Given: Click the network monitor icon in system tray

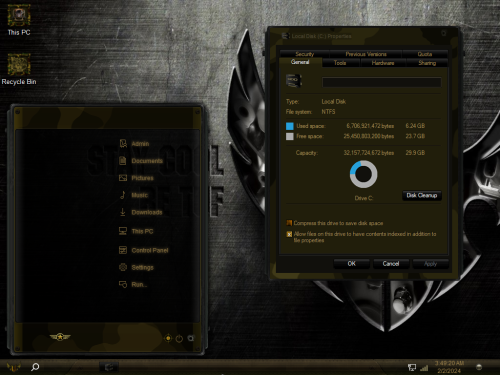Looking at the screenshot, I should (412, 367).
